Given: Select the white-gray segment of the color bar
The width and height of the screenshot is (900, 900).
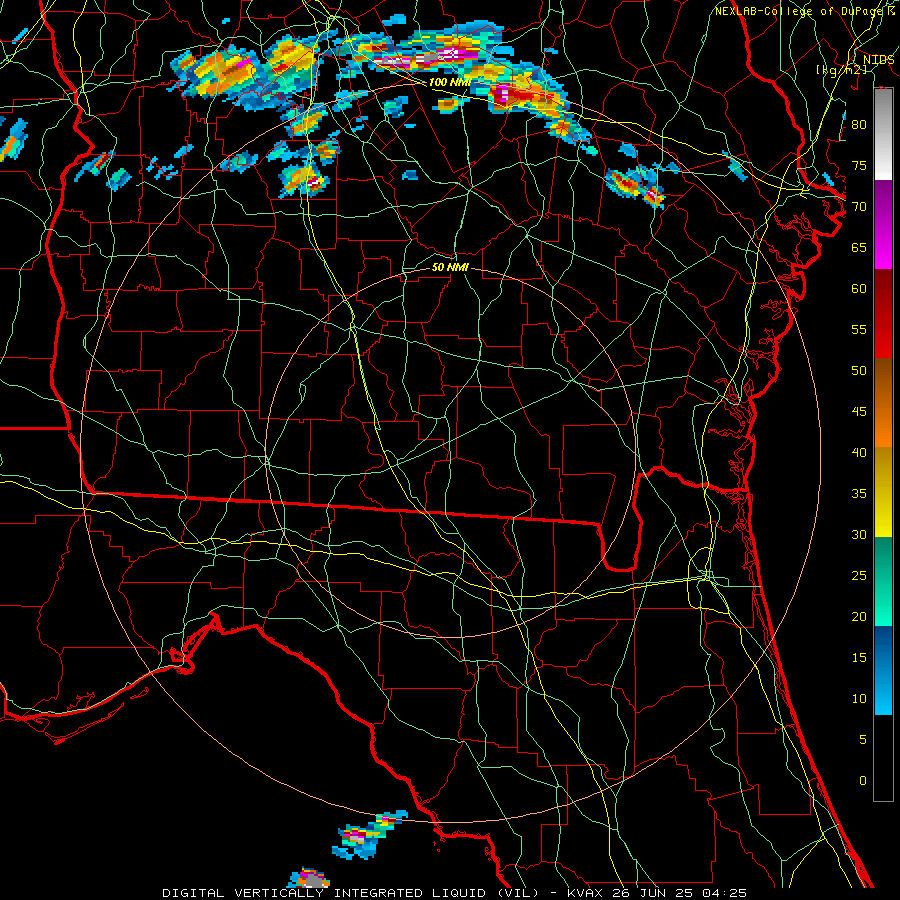Looking at the screenshot, I should click(883, 134).
